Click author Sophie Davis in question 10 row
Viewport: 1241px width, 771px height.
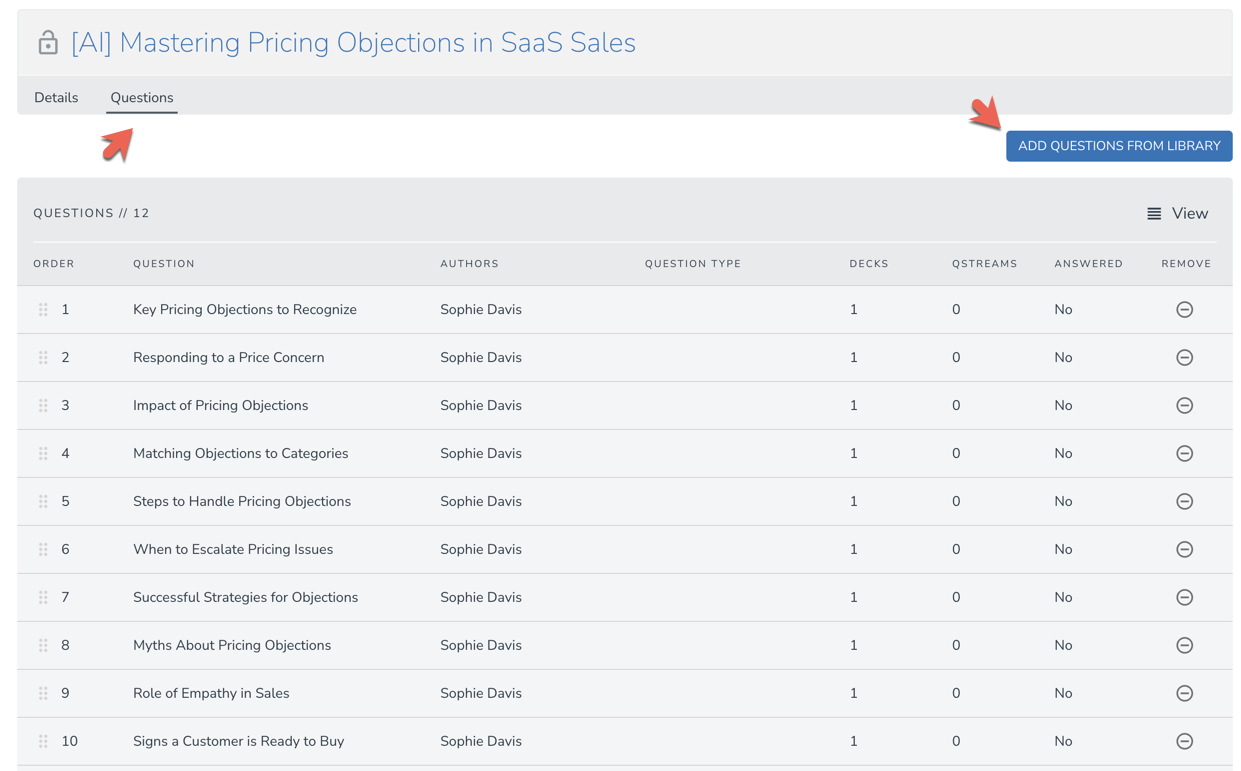click(x=481, y=742)
